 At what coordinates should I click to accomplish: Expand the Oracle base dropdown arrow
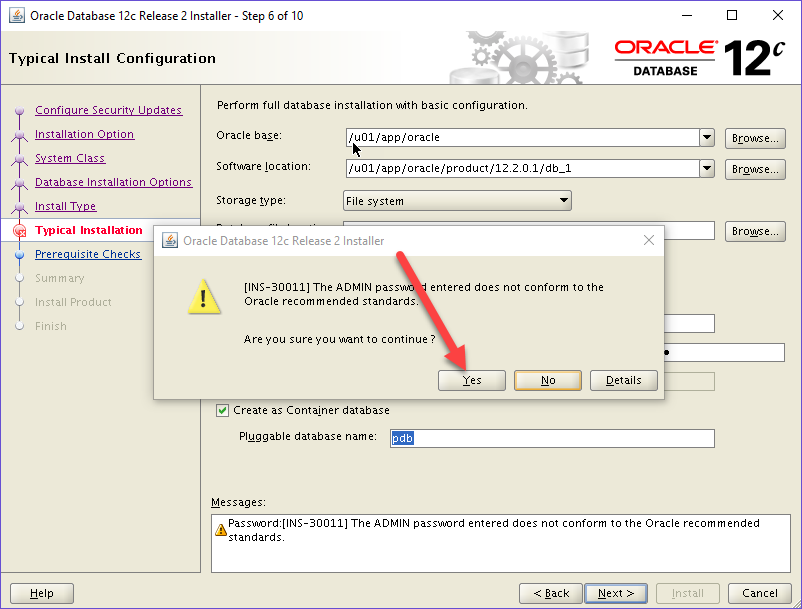(x=707, y=137)
